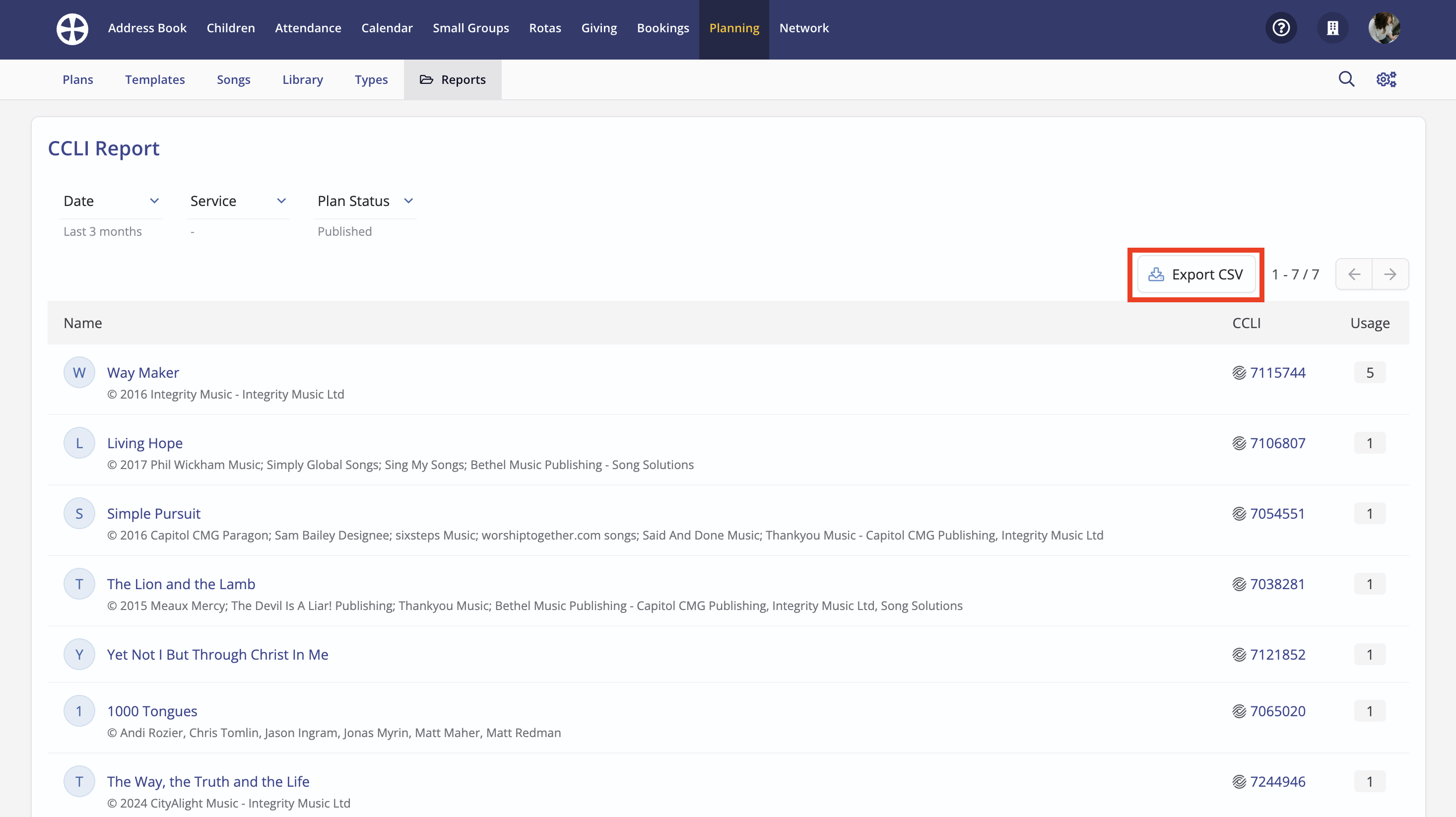Click the '1 - 7 / 7' pagination text

click(x=1296, y=274)
